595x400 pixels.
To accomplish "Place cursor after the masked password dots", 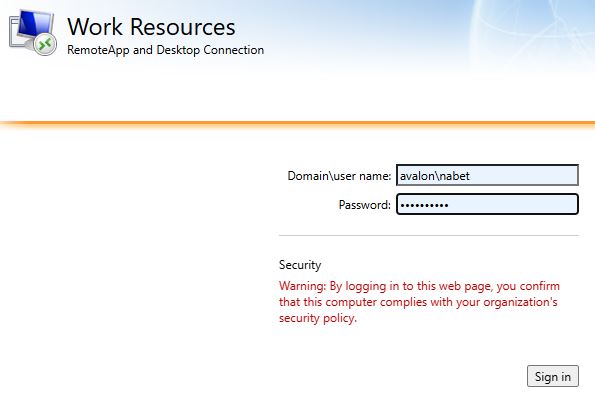I will tap(450, 205).
